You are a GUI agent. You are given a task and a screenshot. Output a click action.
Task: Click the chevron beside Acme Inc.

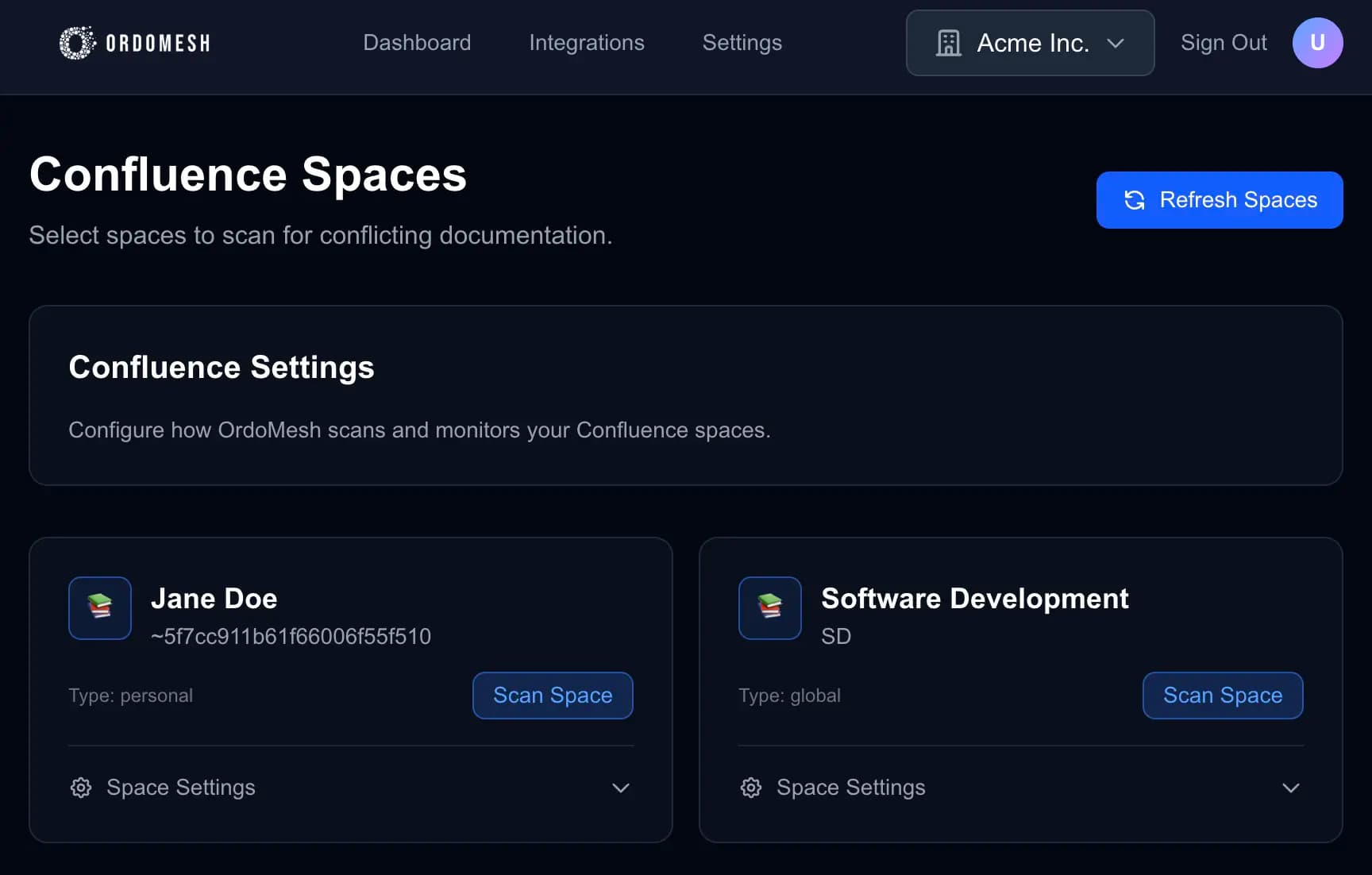click(1117, 44)
